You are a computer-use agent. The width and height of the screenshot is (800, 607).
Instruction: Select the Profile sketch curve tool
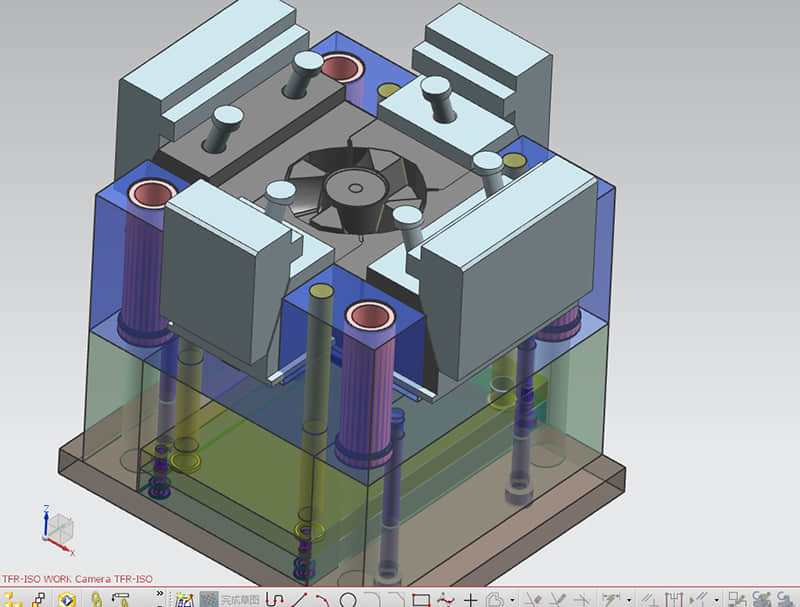click(274, 599)
